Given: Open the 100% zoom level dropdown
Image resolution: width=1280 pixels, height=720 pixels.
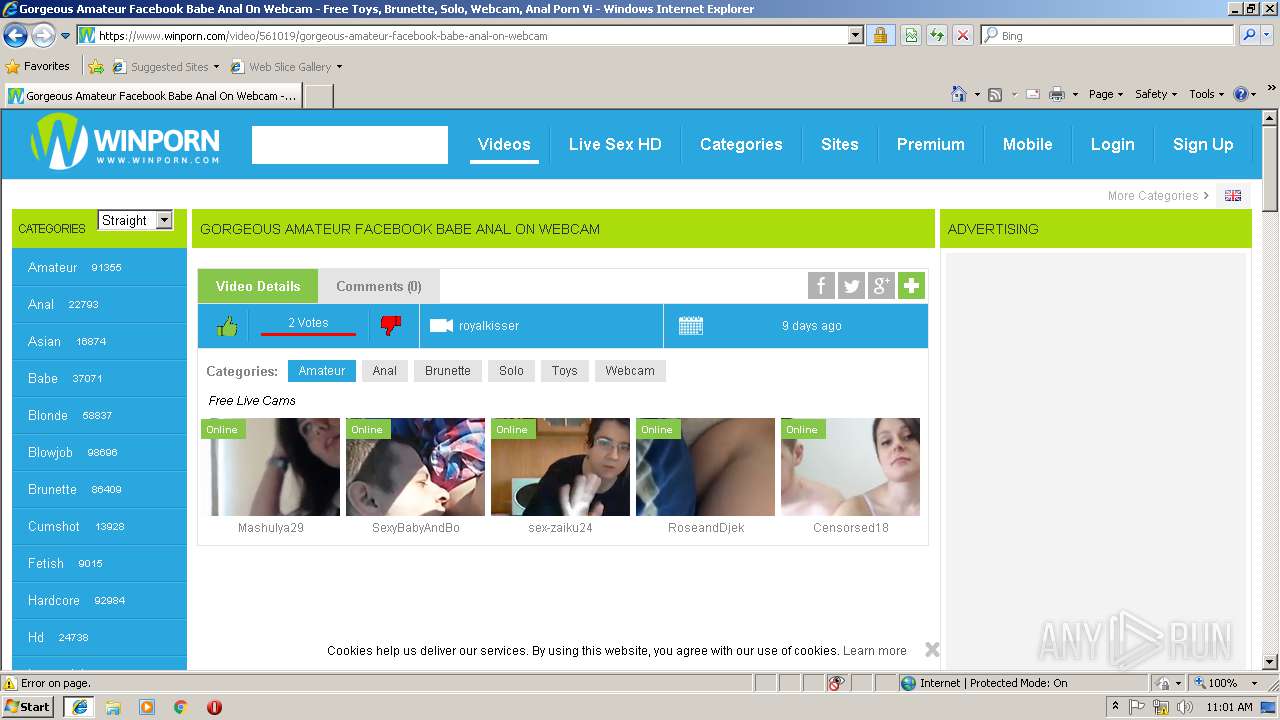Looking at the screenshot, I should coord(1254,683).
